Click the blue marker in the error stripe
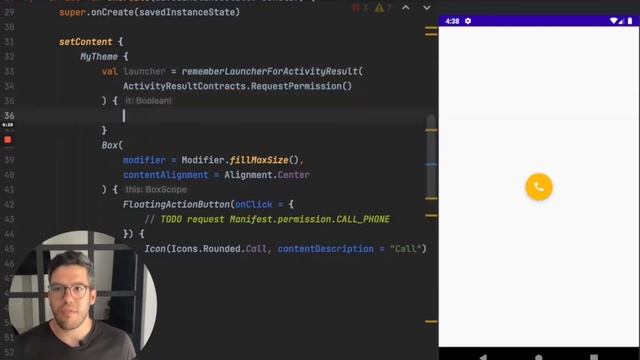This screenshot has height=360, width=640. pyautogui.click(x=431, y=164)
